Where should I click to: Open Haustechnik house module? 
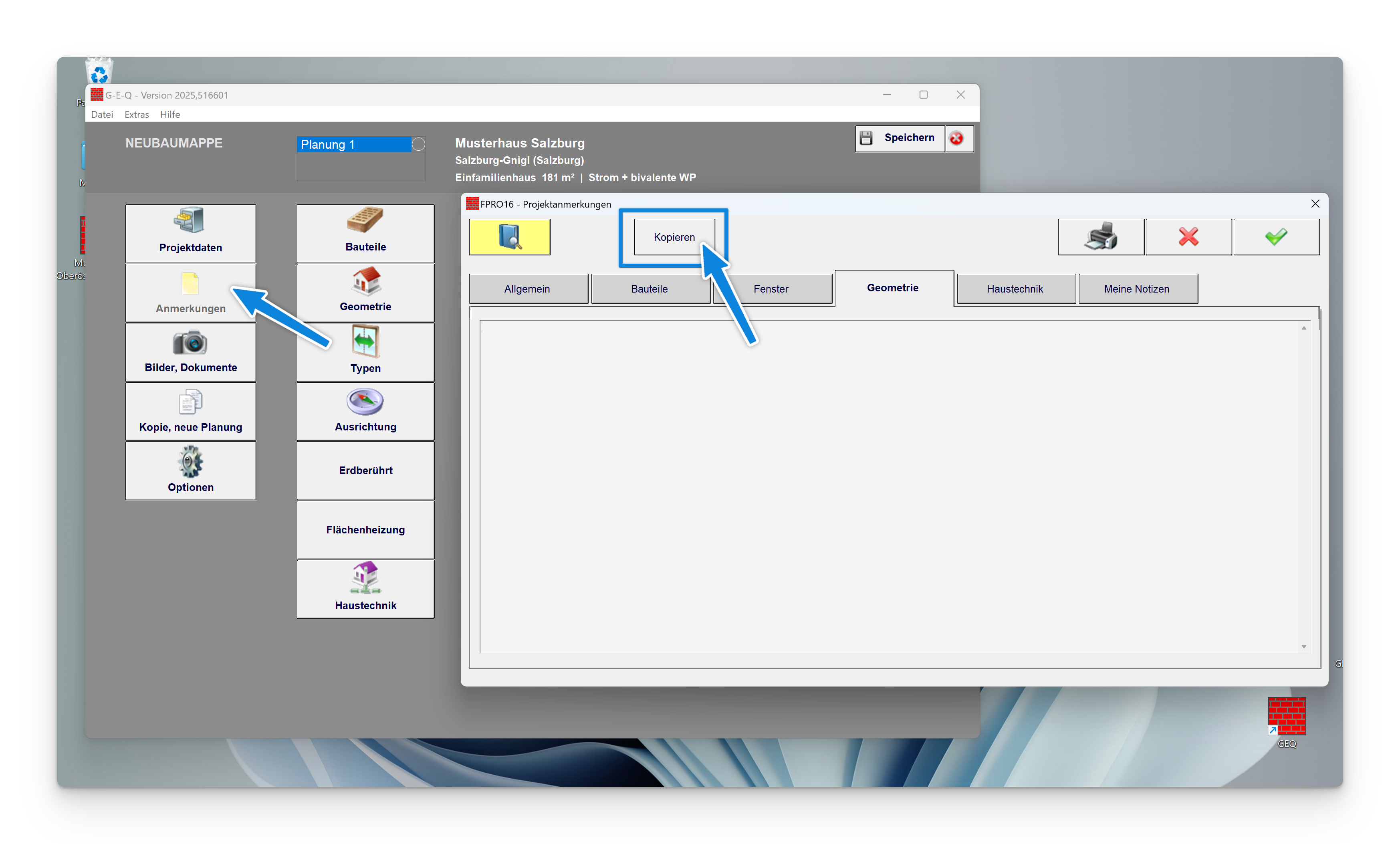pos(365,588)
